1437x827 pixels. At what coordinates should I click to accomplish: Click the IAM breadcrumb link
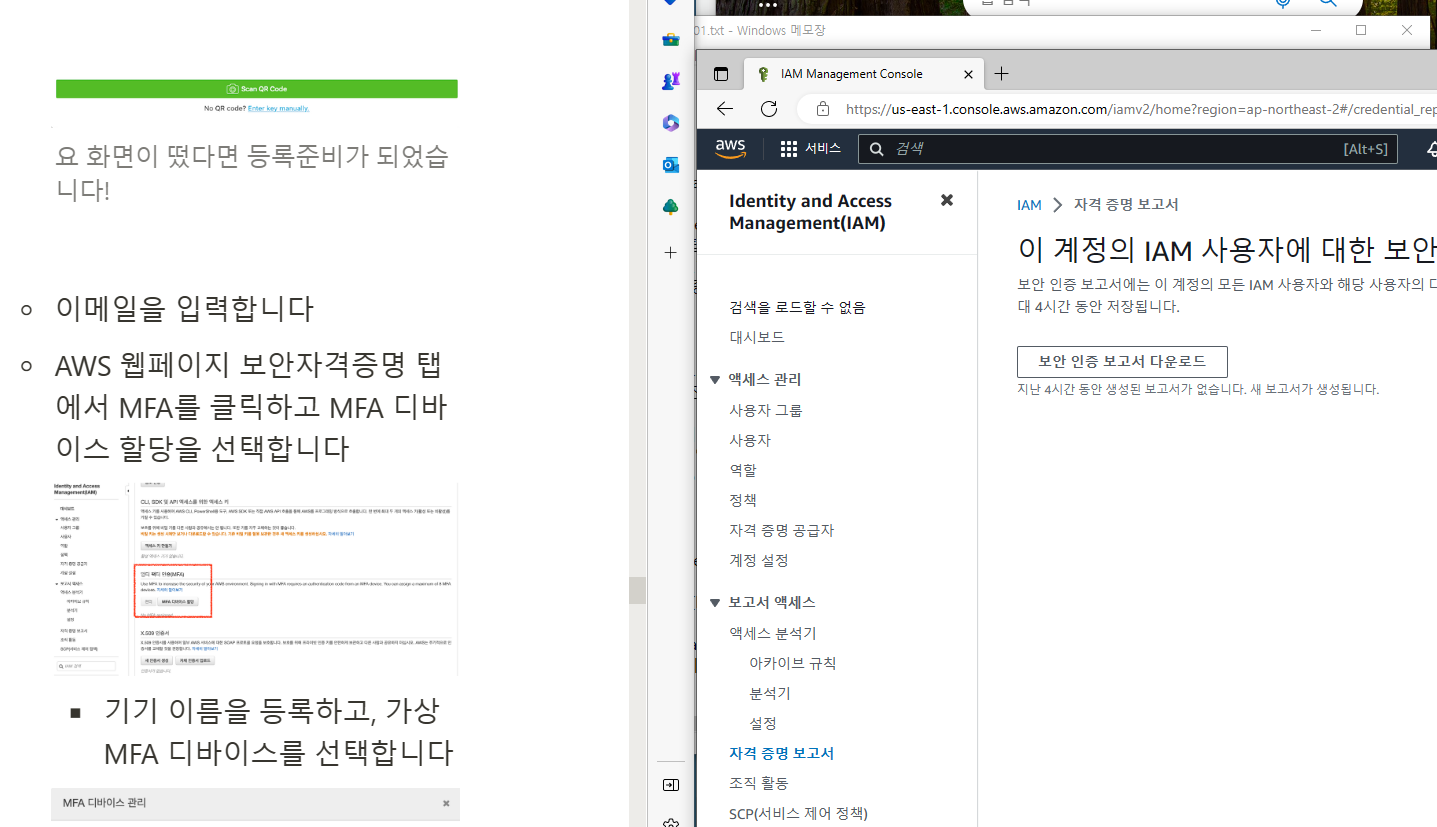[1029, 205]
